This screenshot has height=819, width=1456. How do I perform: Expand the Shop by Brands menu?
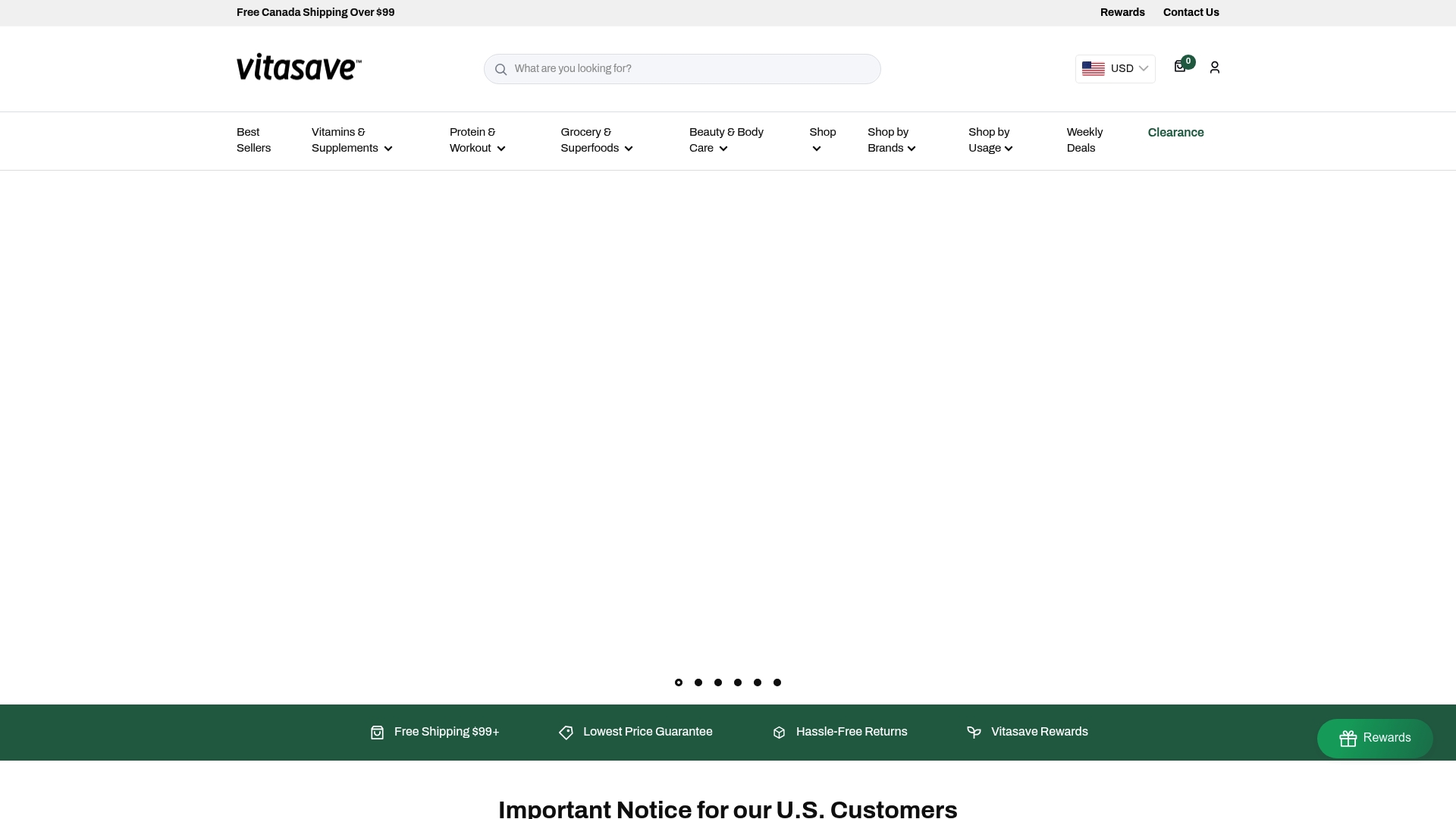click(891, 140)
